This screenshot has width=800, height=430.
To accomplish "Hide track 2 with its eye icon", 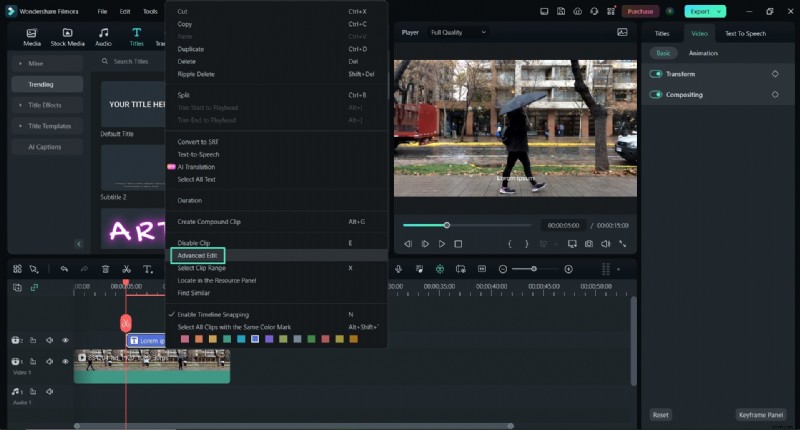I will (x=65, y=340).
